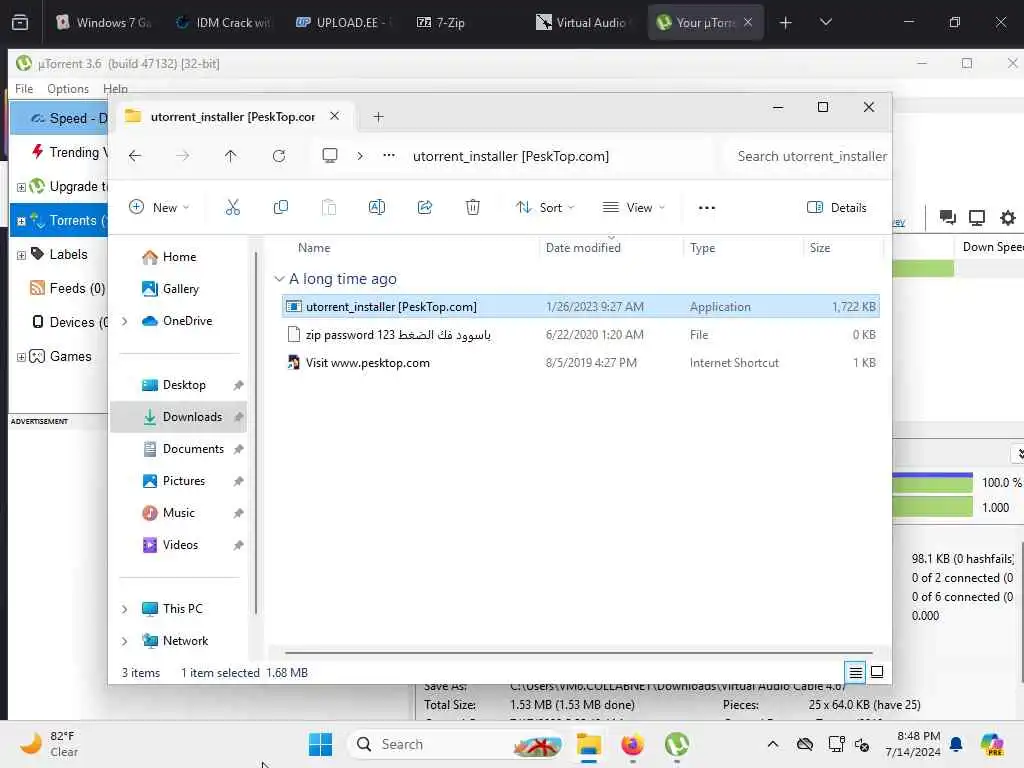Screen dimensions: 1024x768
Task: Switch to the IDM Crack browser tab
Action: [x=225, y=23]
